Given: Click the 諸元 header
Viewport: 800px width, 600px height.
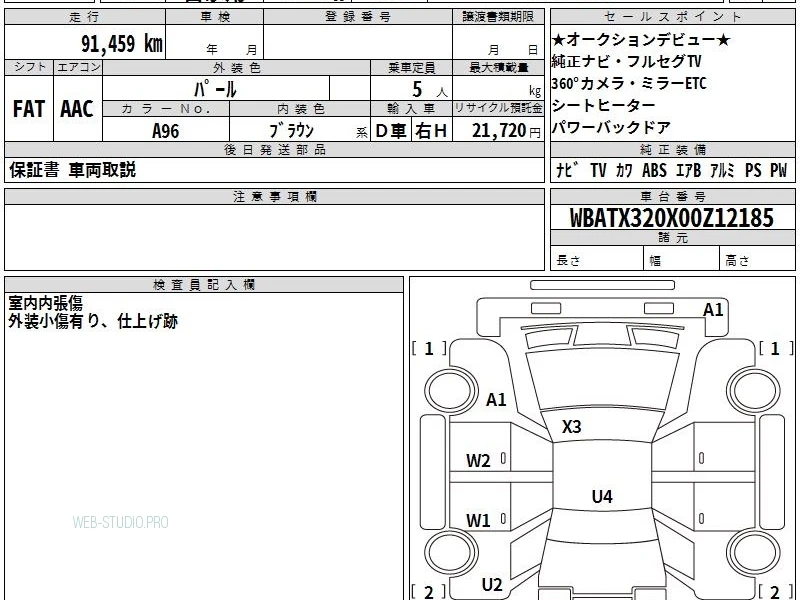Looking at the screenshot, I should 672,237.
